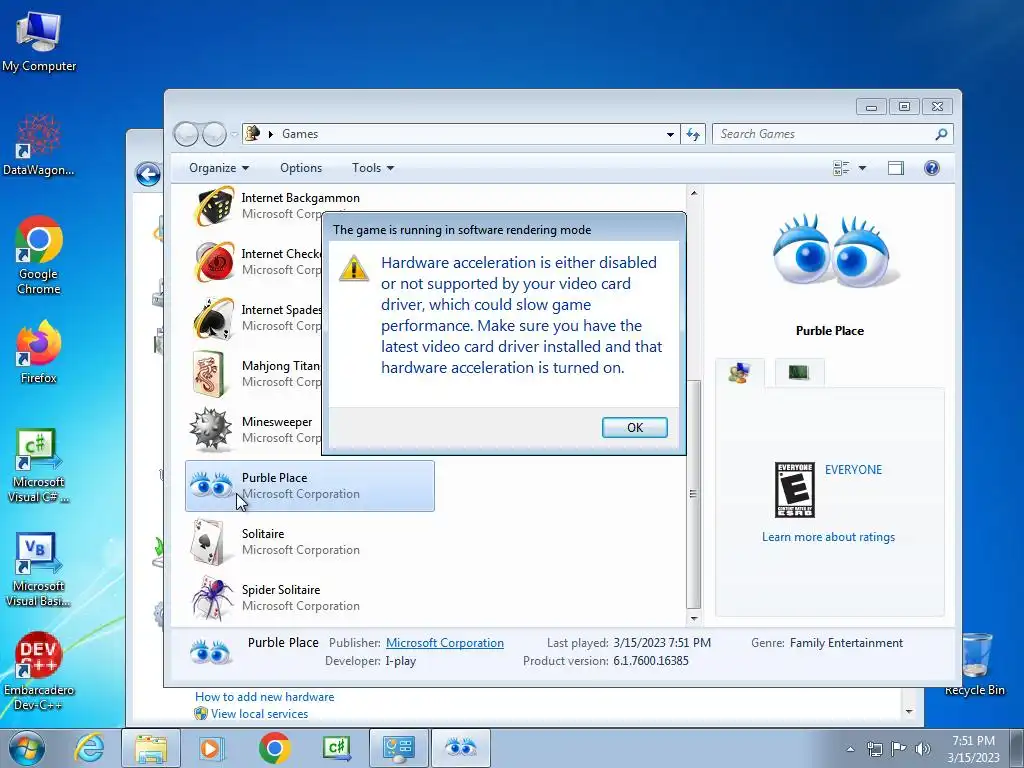
Task: Launch Internet Explorer from taskbar
Action: coord(89,748)
